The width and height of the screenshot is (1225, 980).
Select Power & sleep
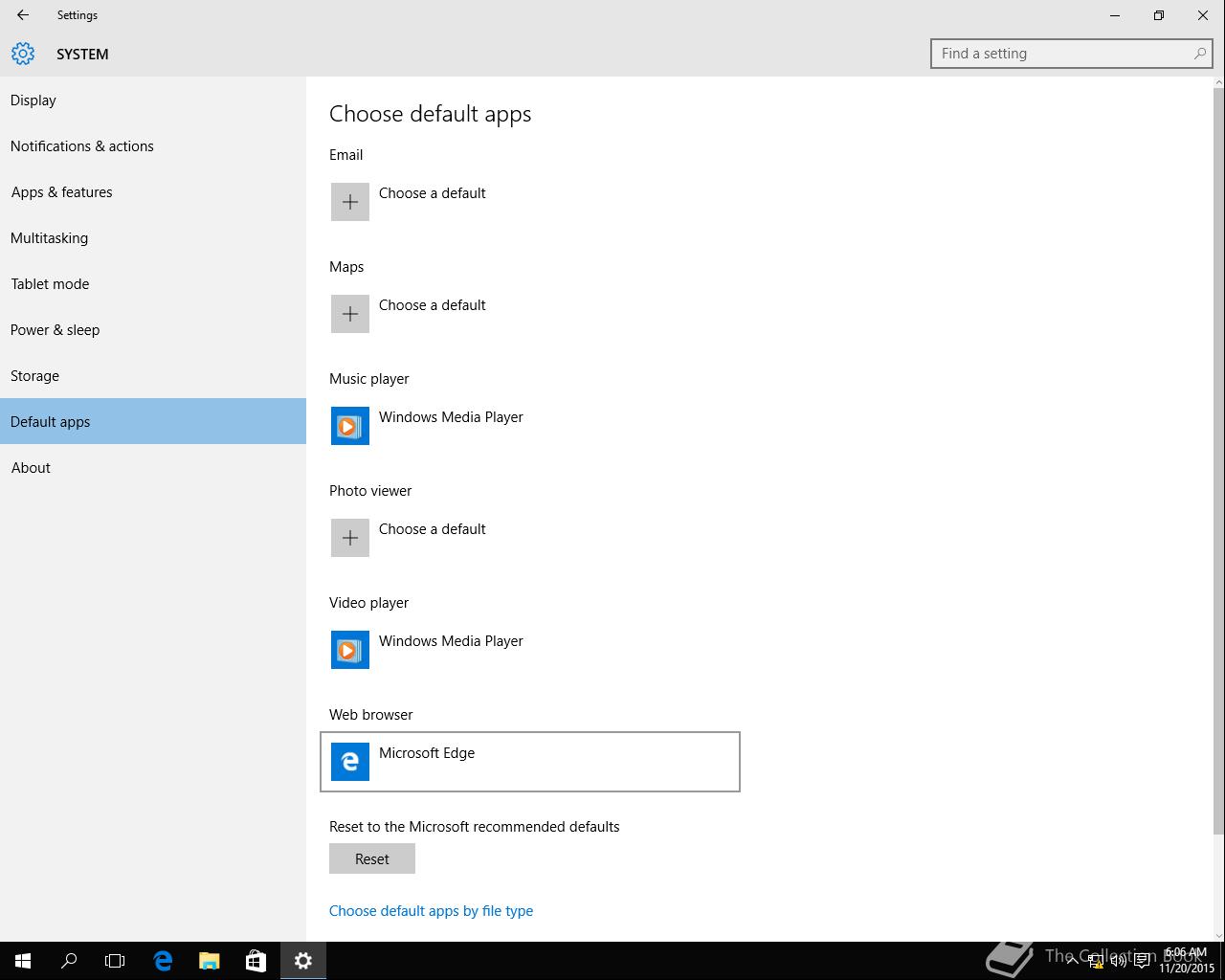153,330
